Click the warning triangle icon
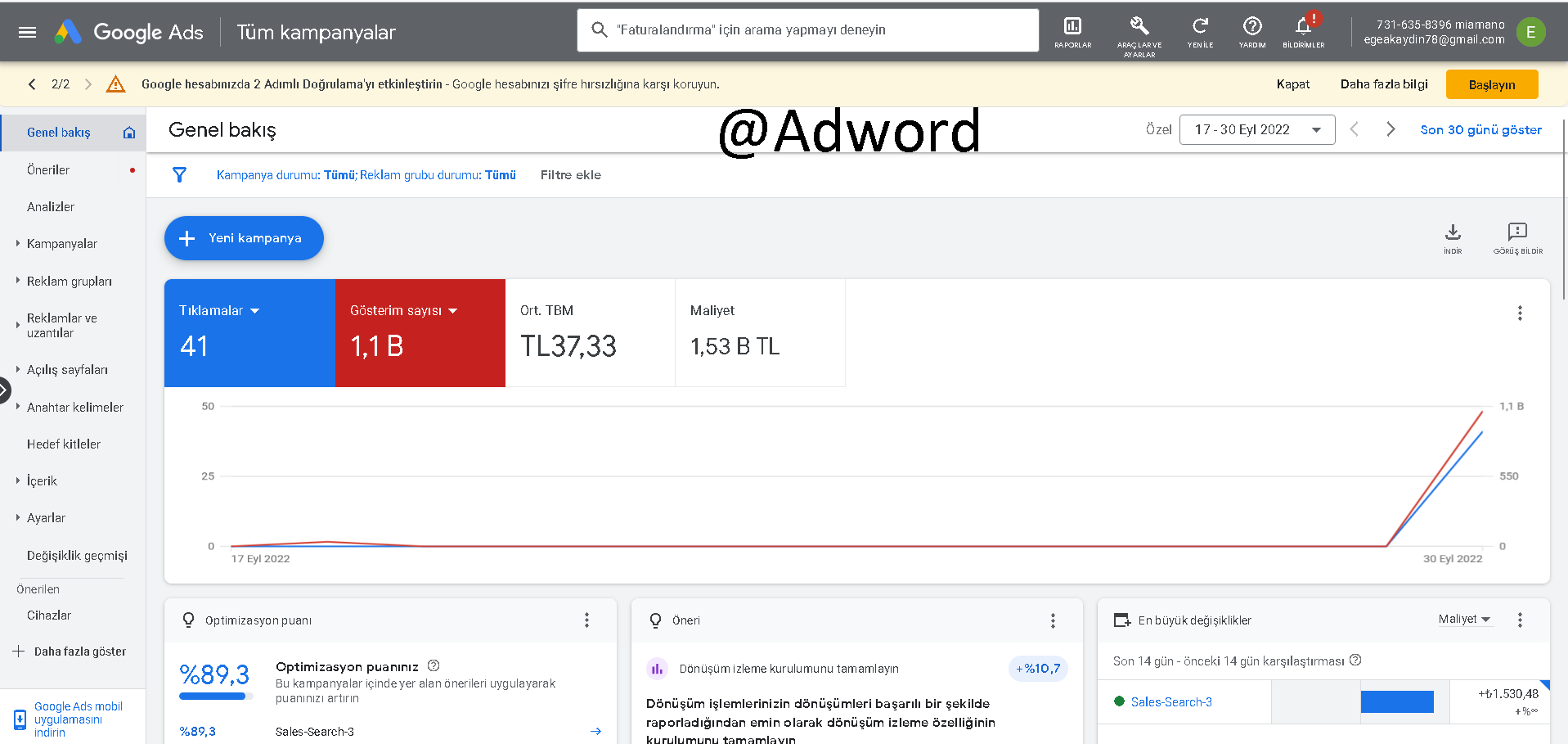This screenshot has width=1568, height=744. pyautogui.click(x=116, y=83)
